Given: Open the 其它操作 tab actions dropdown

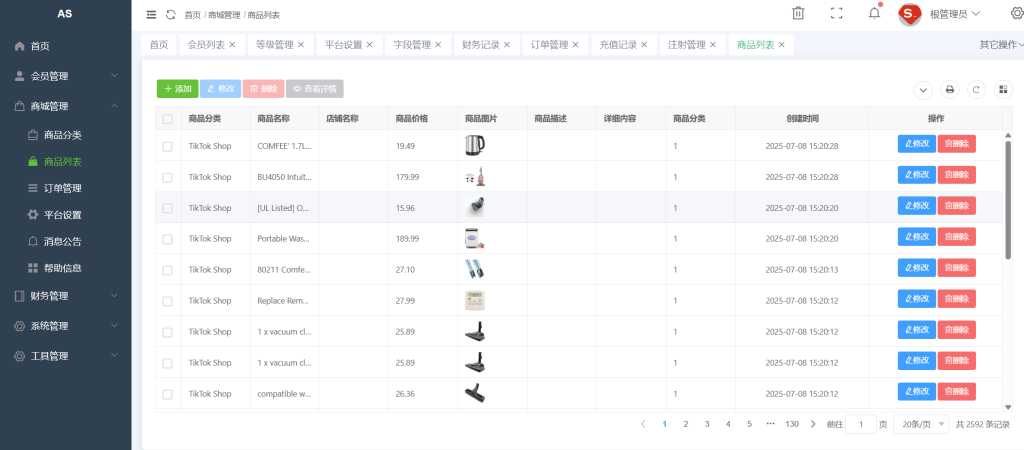Looking at the screenshot, I should 1000,45.
